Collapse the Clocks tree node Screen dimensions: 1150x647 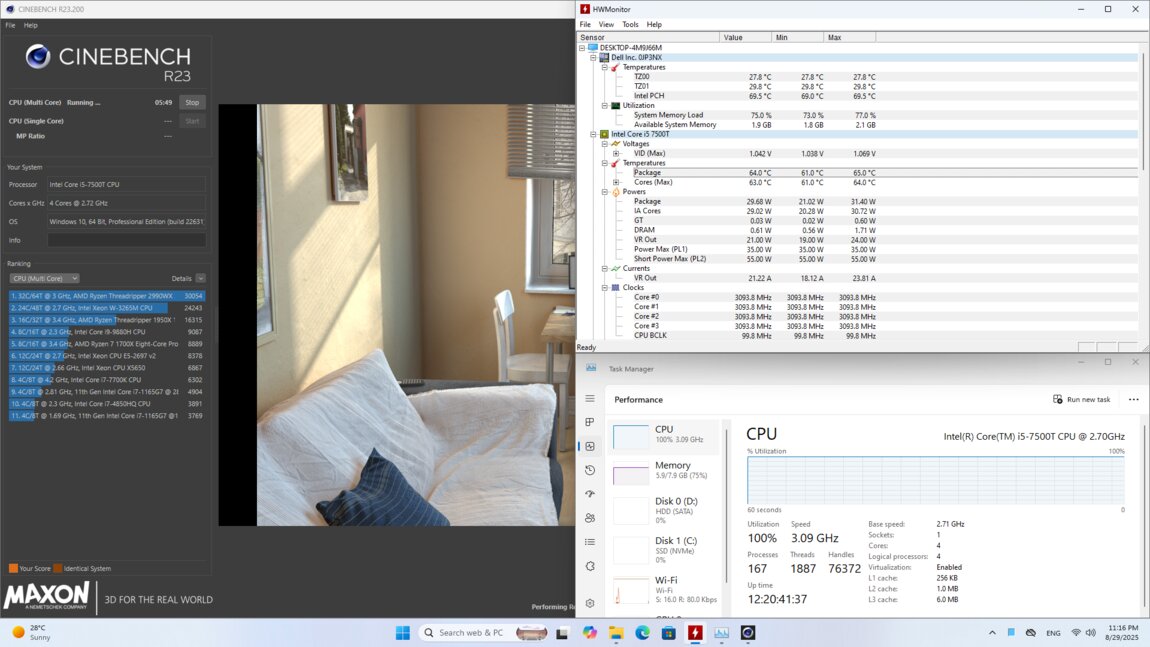pyautogui.click(x=606, y=287)
